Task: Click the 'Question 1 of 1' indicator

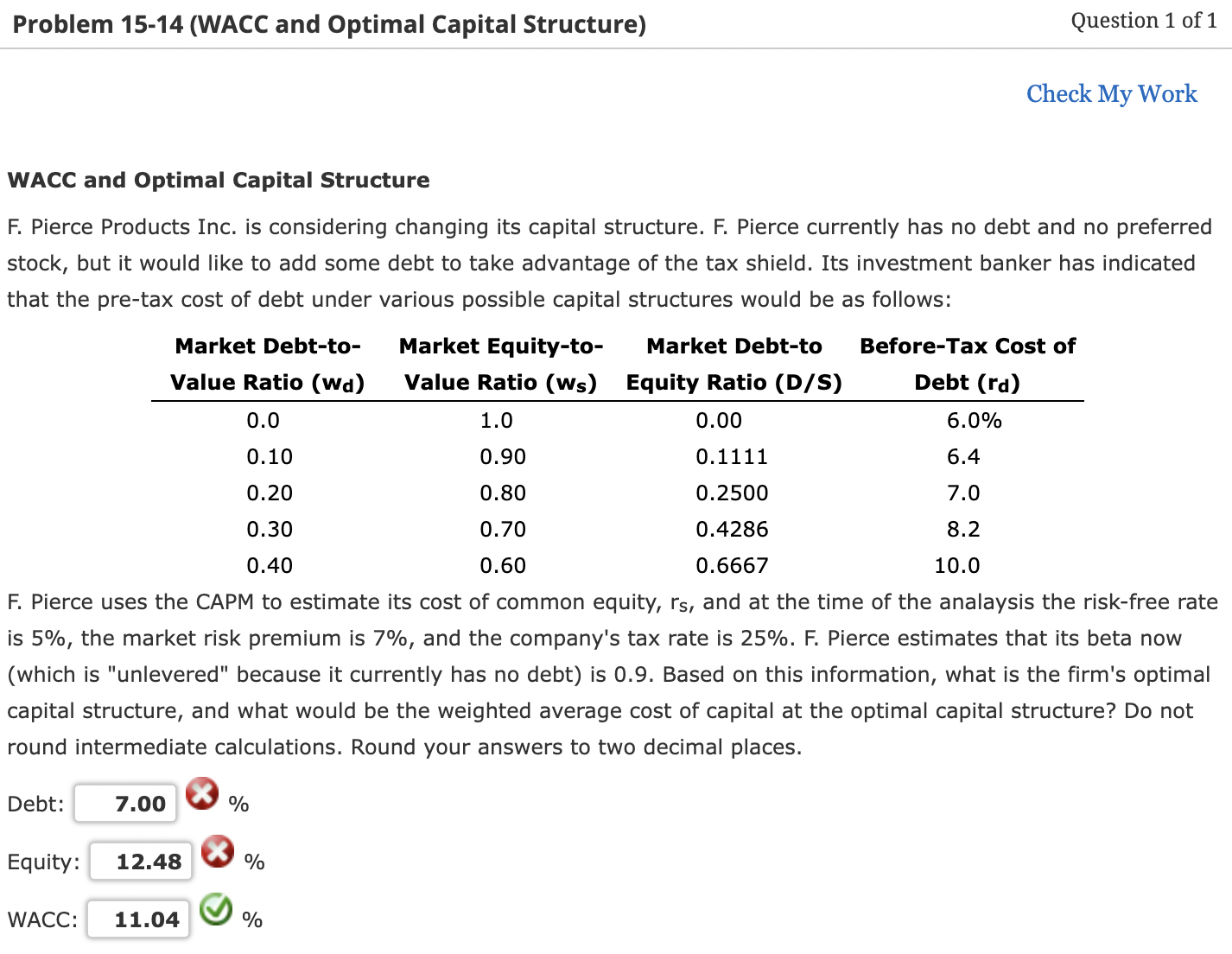Action: click(x=1144, y=21)
